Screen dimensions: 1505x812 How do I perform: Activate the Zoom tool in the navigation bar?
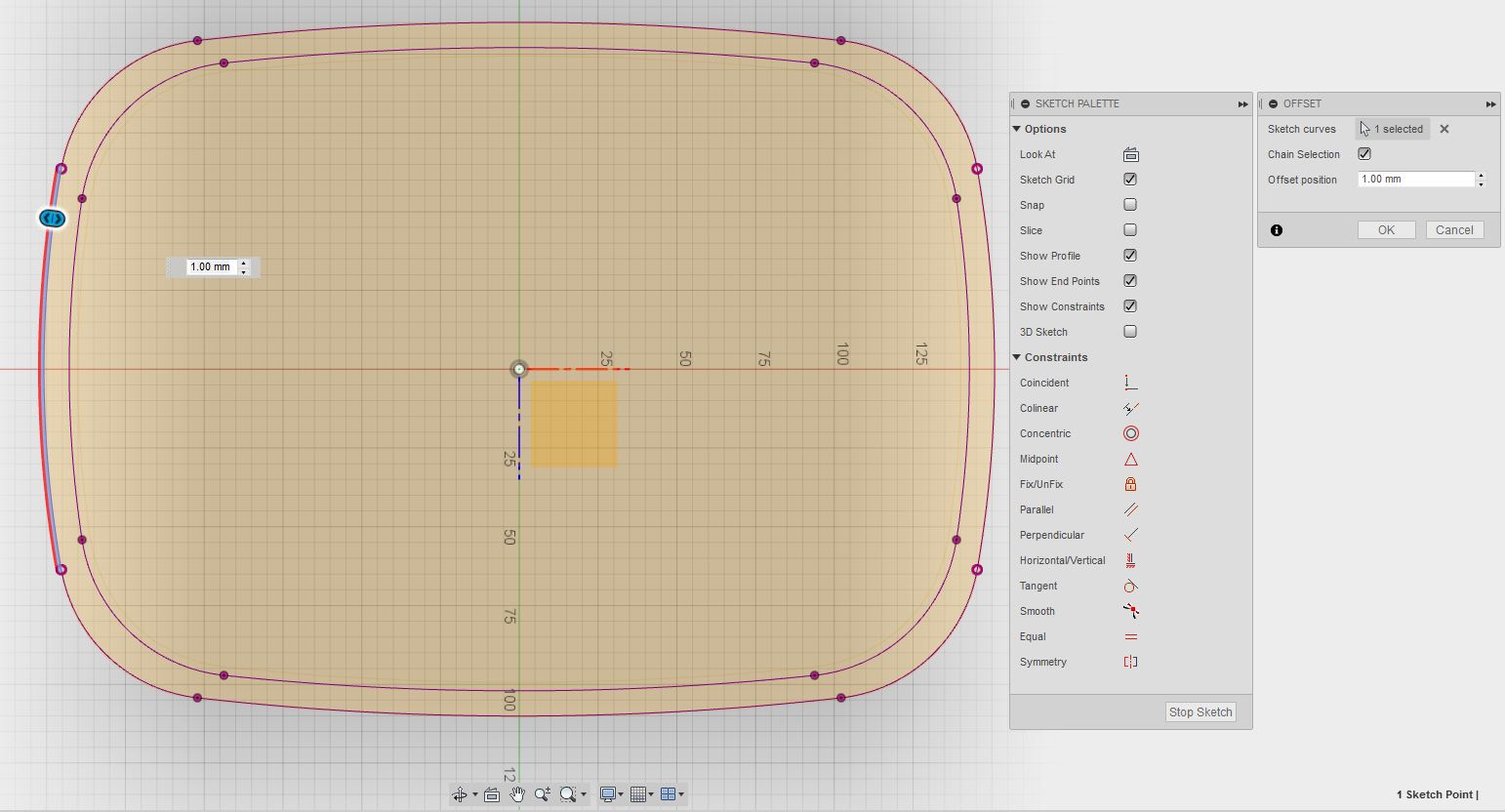[x=543, y=793]
